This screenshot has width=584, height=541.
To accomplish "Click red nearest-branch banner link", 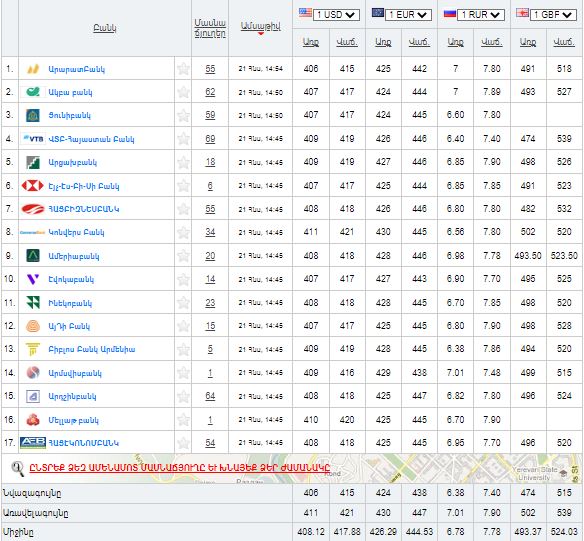I will 180,467.
